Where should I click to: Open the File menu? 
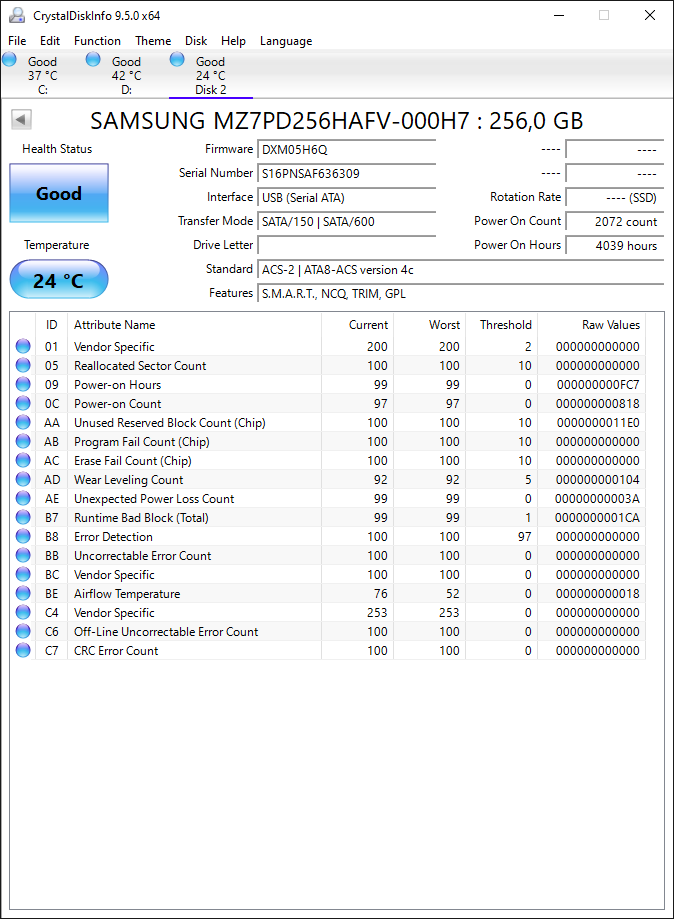pos(17,40)
